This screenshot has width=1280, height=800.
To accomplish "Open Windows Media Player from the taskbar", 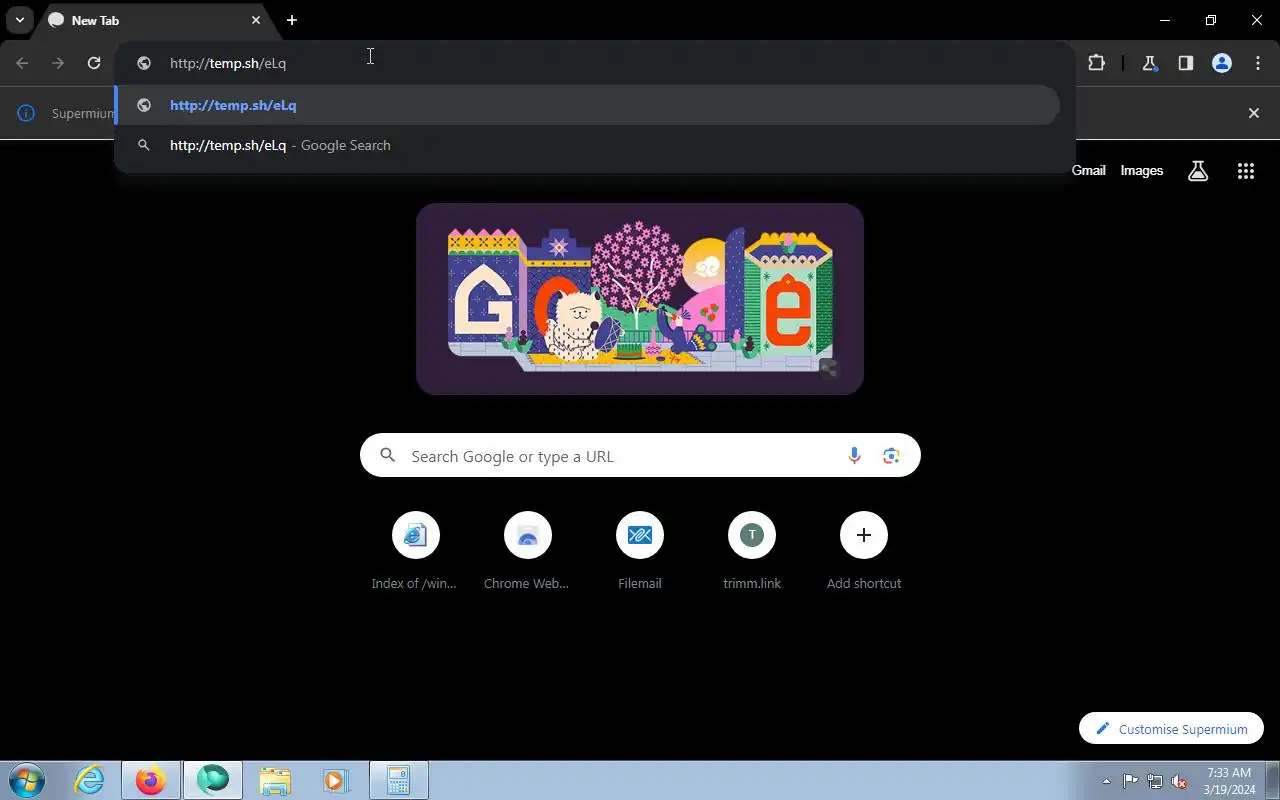I will 336,780.
